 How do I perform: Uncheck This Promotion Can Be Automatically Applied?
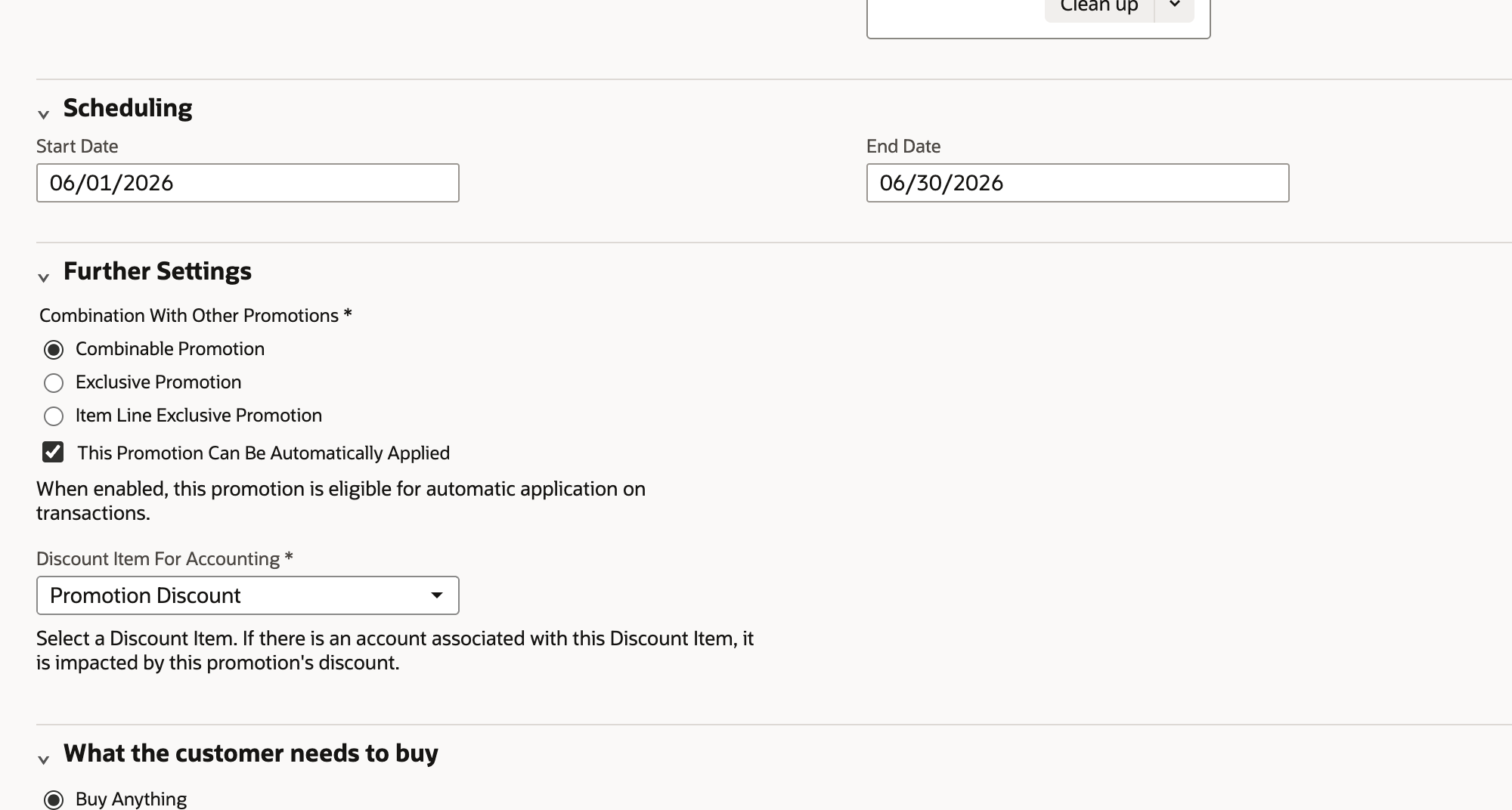pos(53,453)
